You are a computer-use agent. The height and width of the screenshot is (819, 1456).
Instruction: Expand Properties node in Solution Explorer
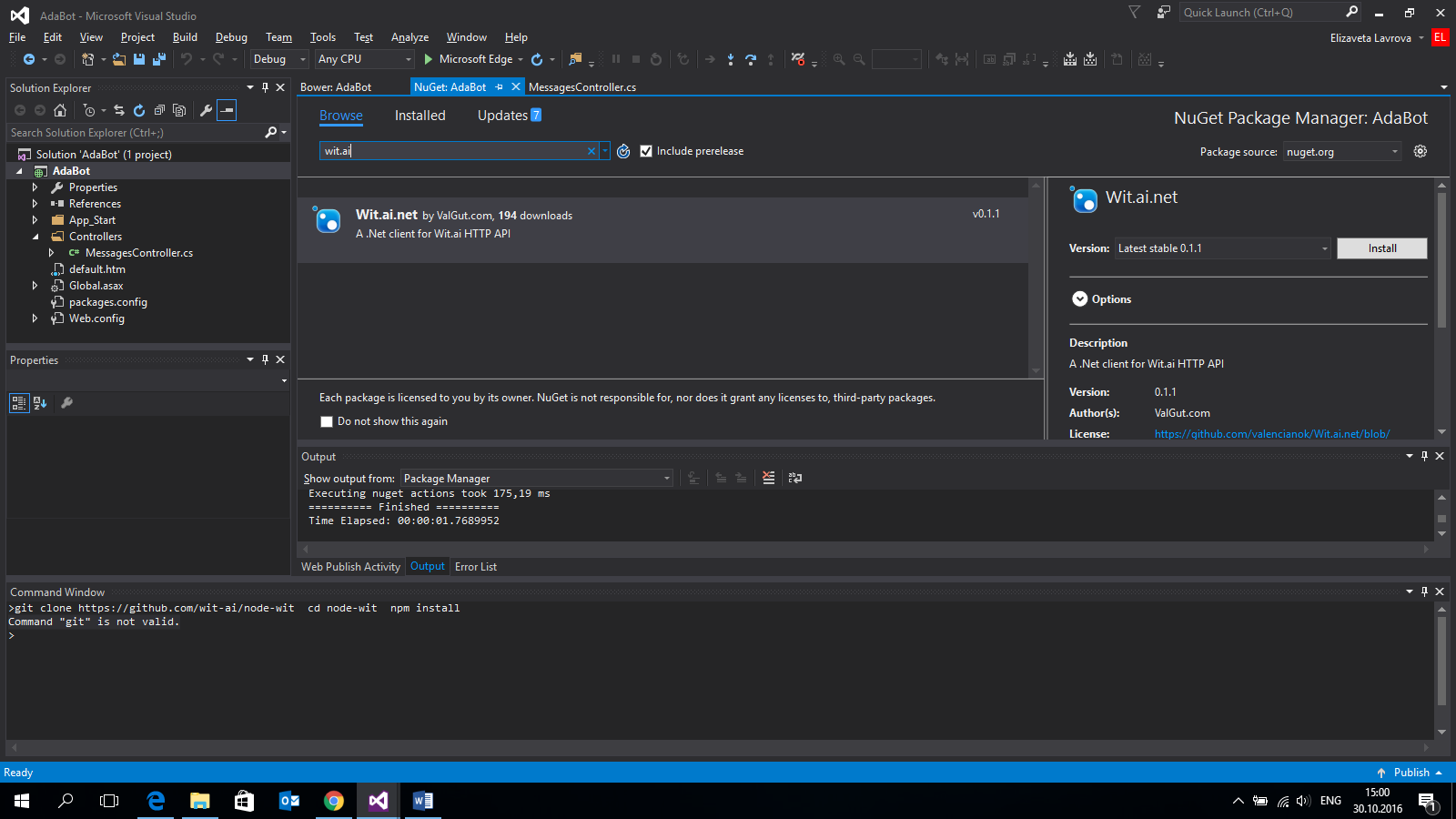(35, 187)
